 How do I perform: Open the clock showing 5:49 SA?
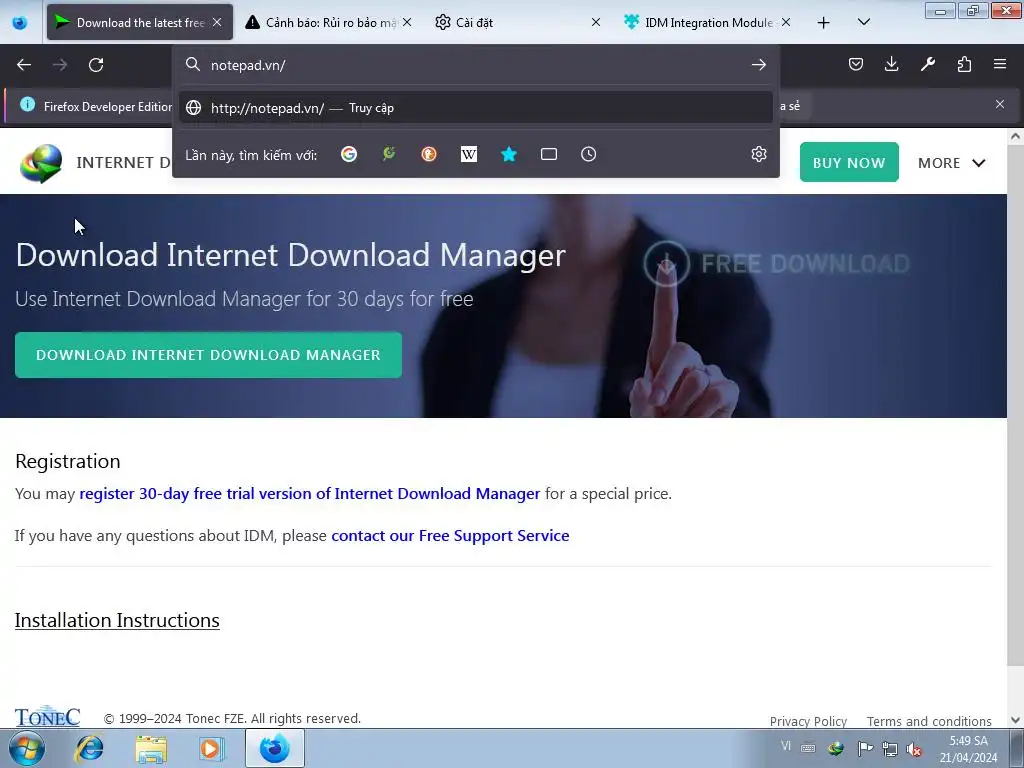click(968, 749)
